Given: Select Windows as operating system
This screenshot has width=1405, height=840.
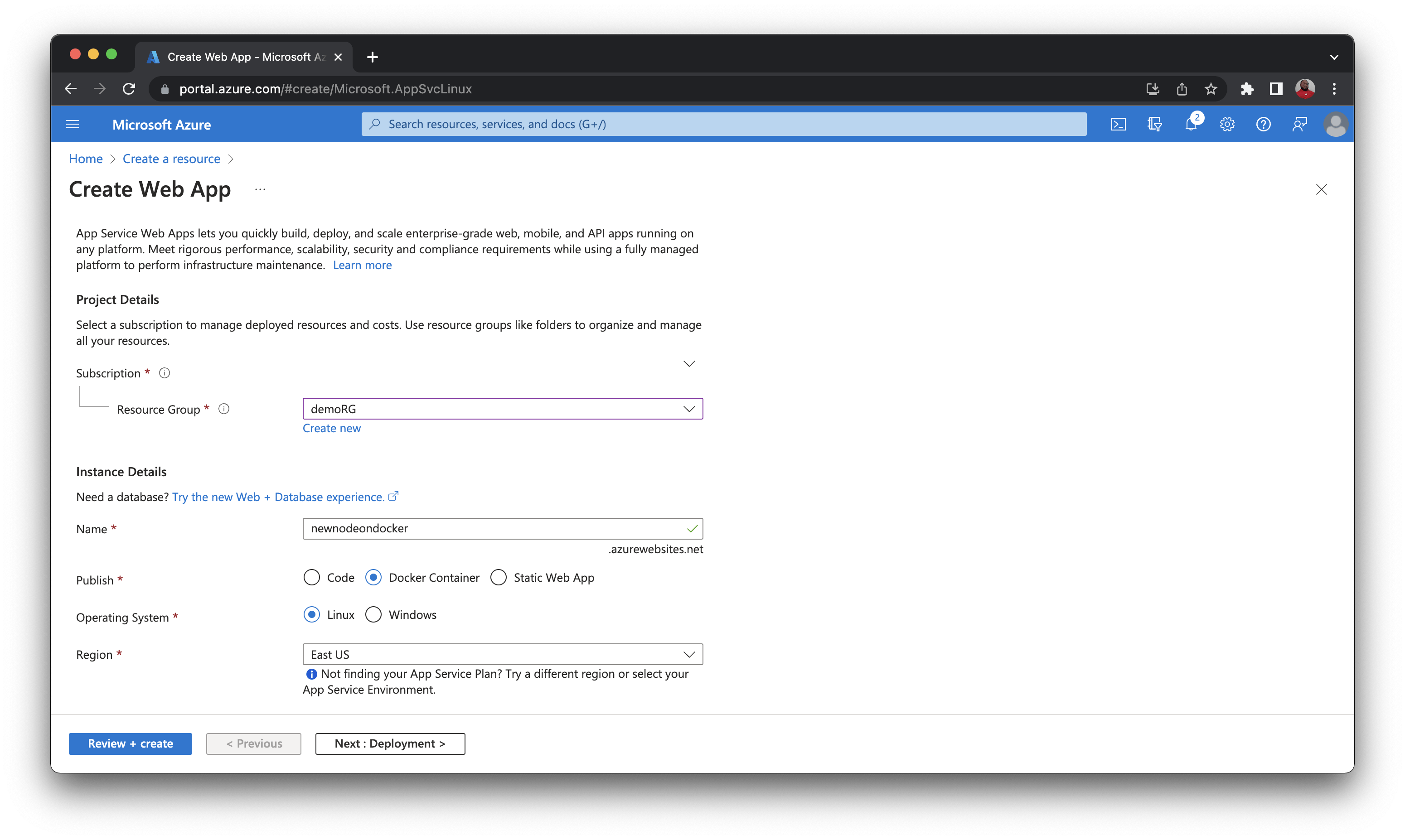Looking at the screenshot, I should coord(373,614).
